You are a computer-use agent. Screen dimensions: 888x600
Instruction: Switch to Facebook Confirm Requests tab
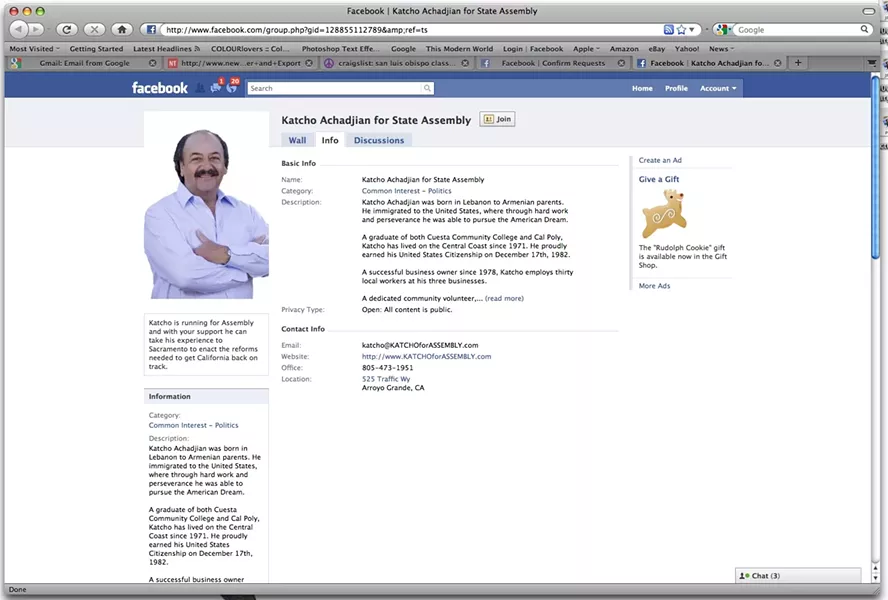(x=553, y=63)
